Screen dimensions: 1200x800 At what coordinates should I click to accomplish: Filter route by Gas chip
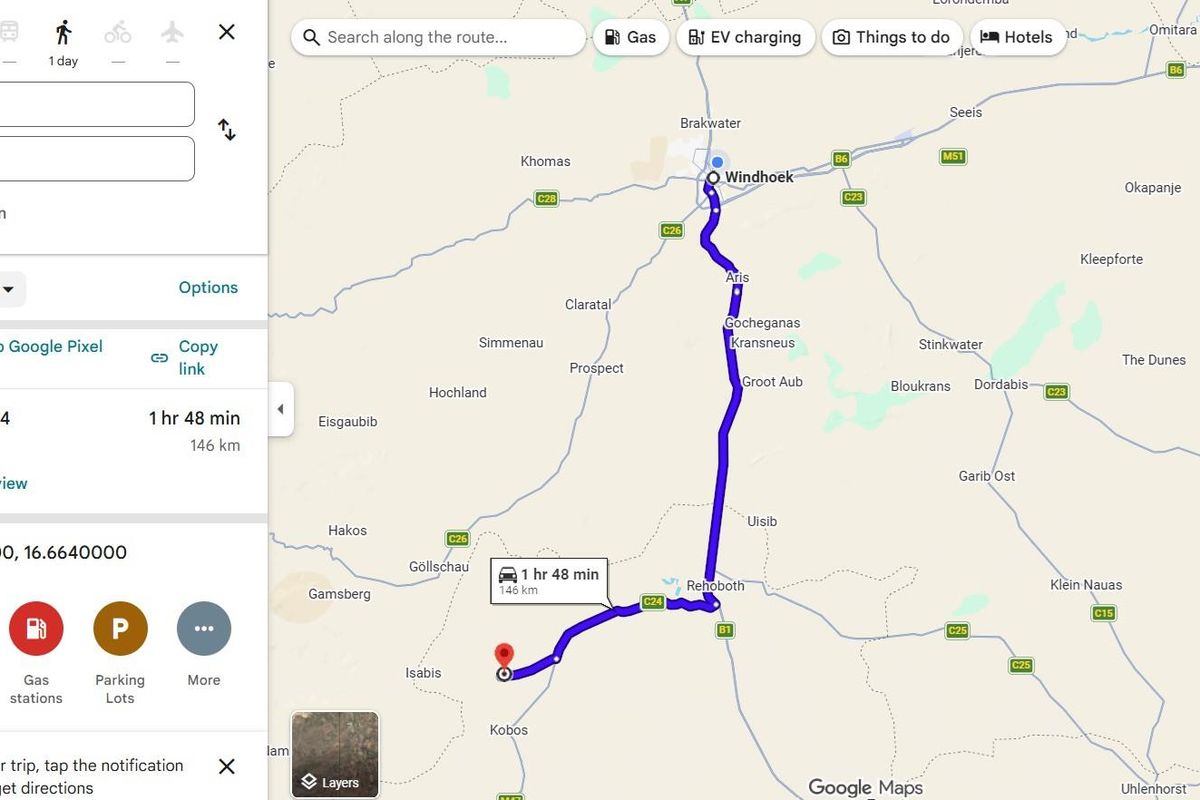click(x=631, y=38)
